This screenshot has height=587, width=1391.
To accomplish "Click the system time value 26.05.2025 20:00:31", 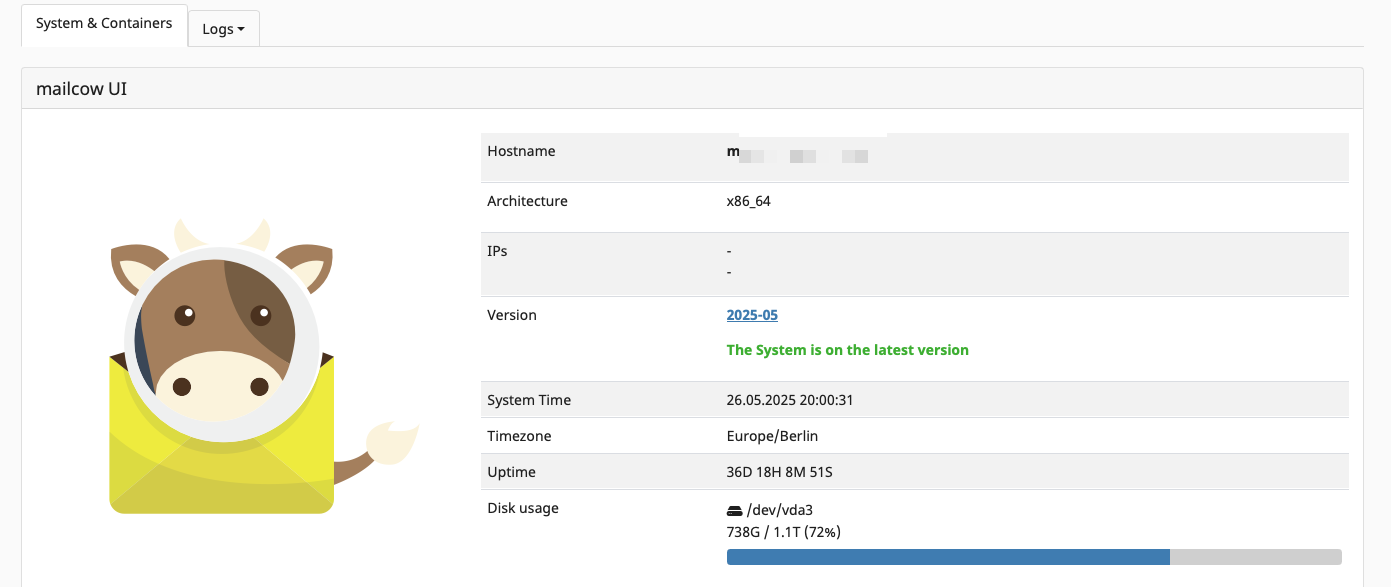I will (789, 400).
